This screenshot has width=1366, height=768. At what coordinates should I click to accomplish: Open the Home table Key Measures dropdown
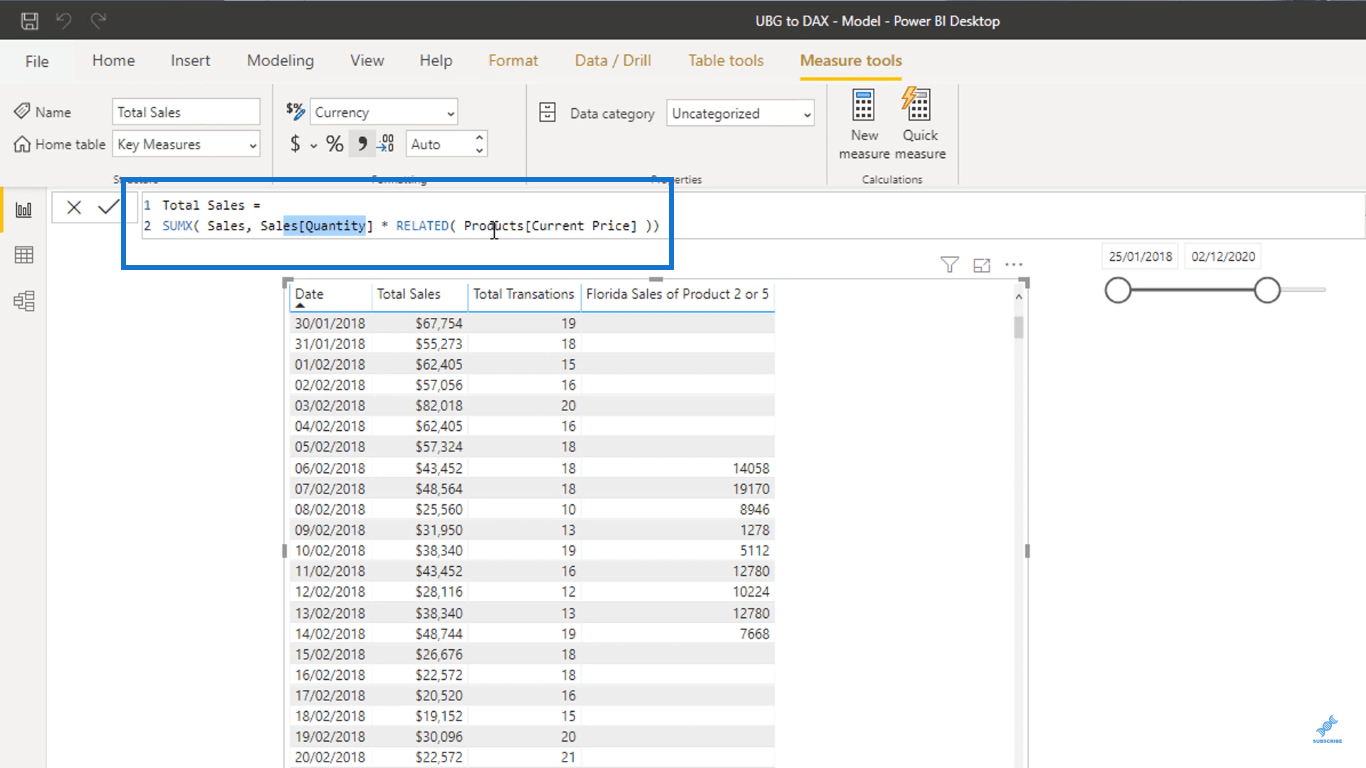[186, 144]
